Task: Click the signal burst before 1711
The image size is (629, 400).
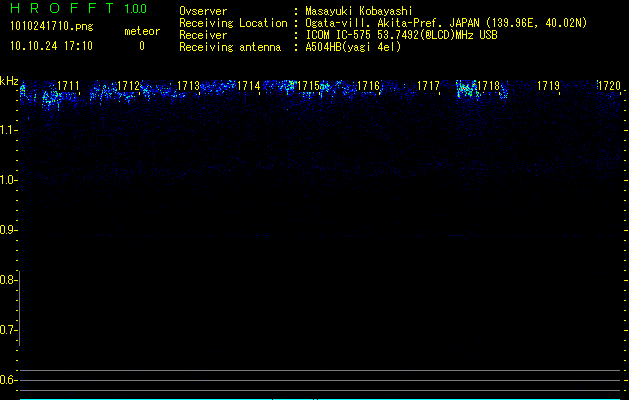Action: tap(51, 98)
